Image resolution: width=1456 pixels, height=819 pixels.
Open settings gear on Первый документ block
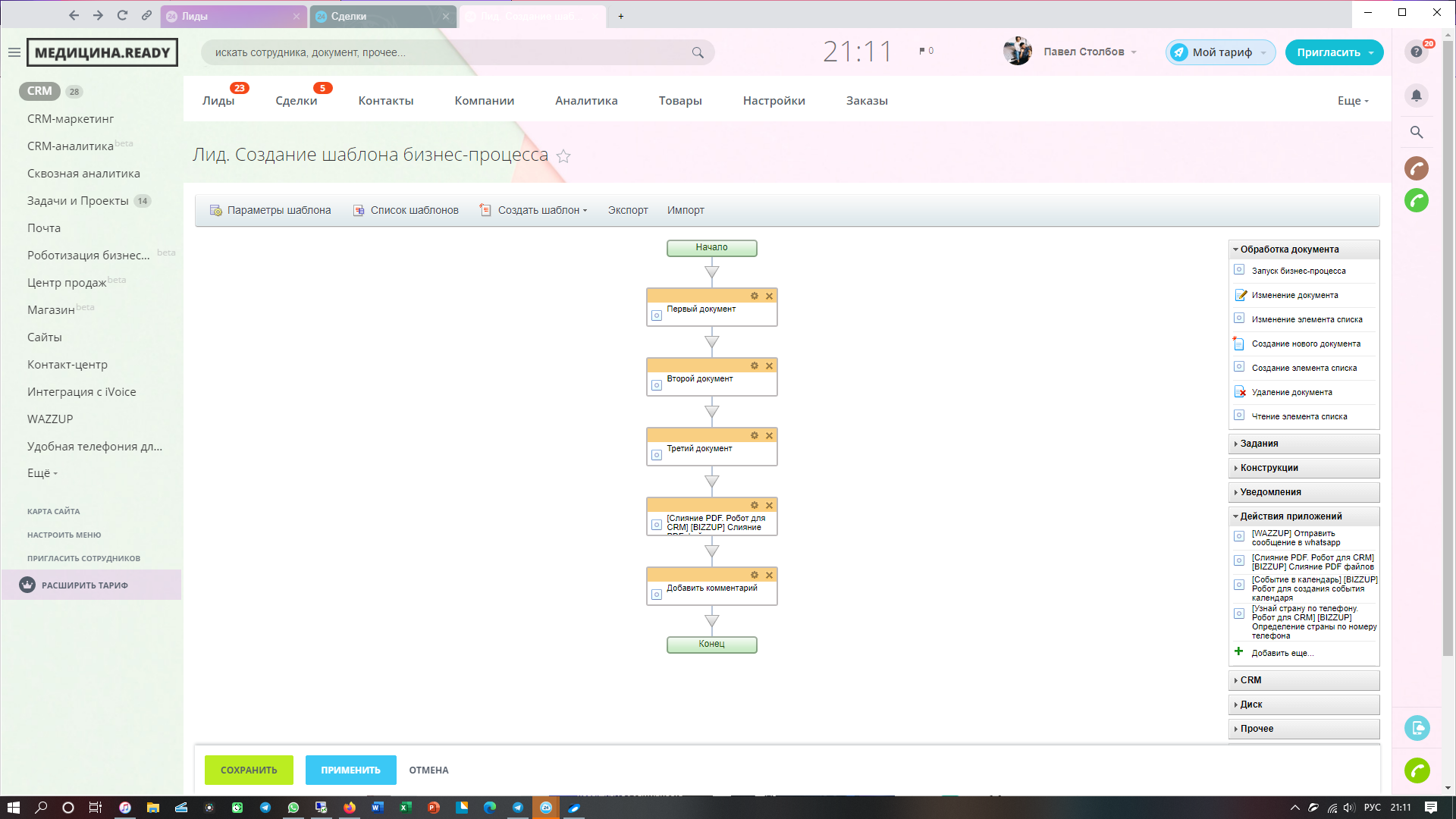755,297
